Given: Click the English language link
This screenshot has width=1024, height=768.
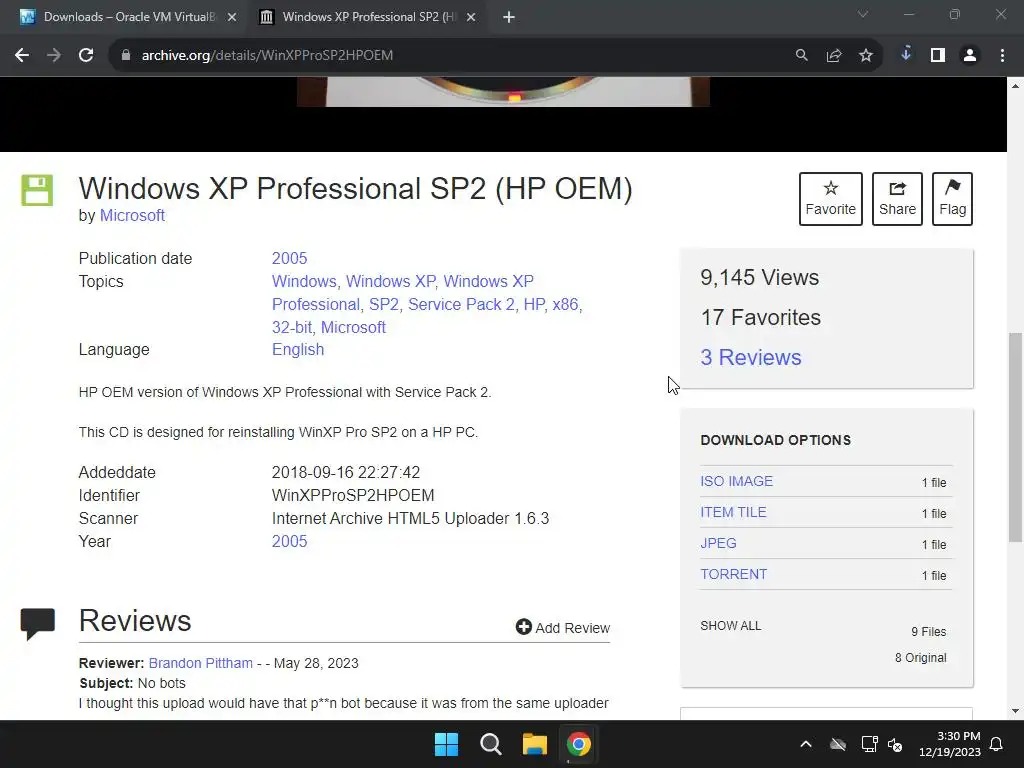Looking at the screenshot, I should [298, 349].
